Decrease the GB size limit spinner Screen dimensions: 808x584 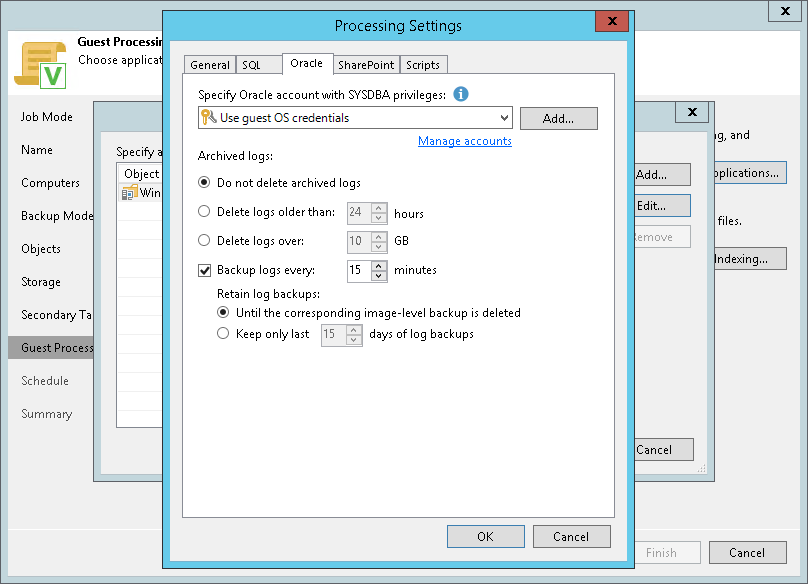[x=379, y=246]
